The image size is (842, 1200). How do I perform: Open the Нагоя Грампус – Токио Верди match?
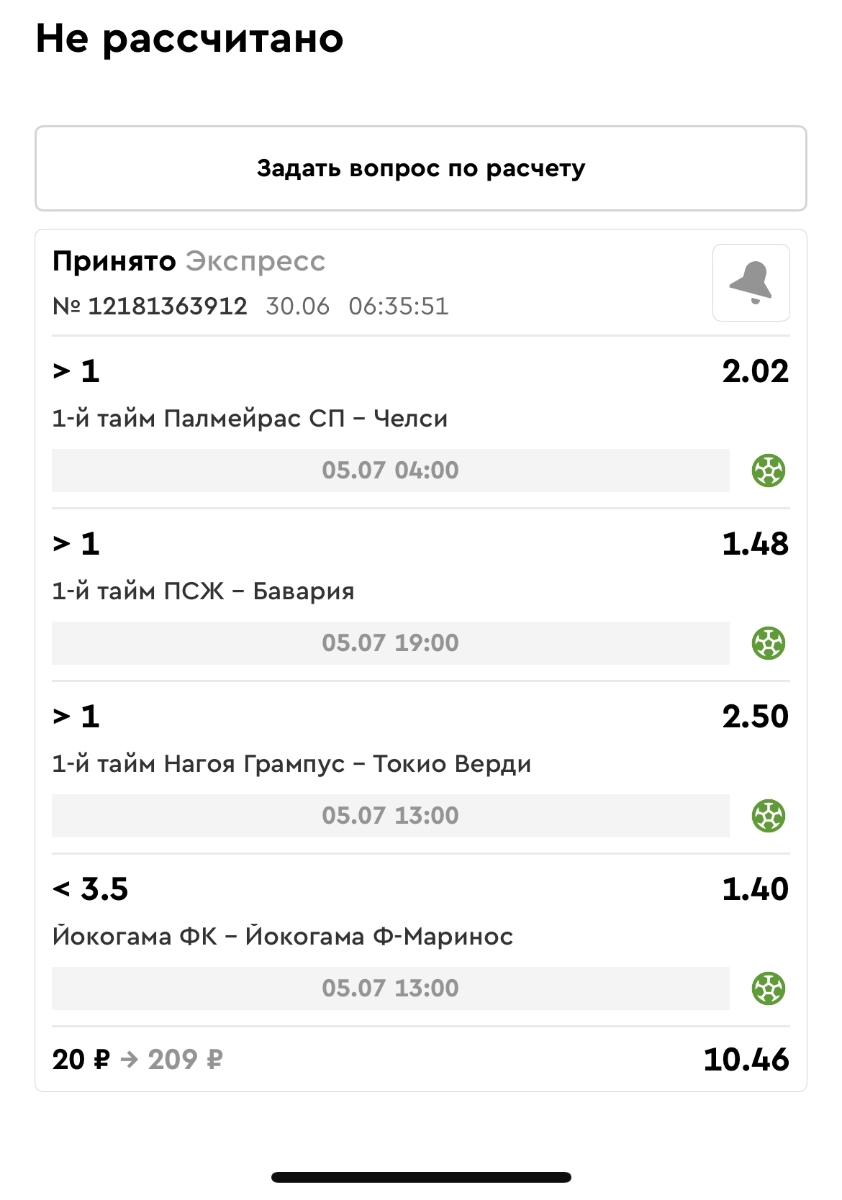tap(291, 765)
